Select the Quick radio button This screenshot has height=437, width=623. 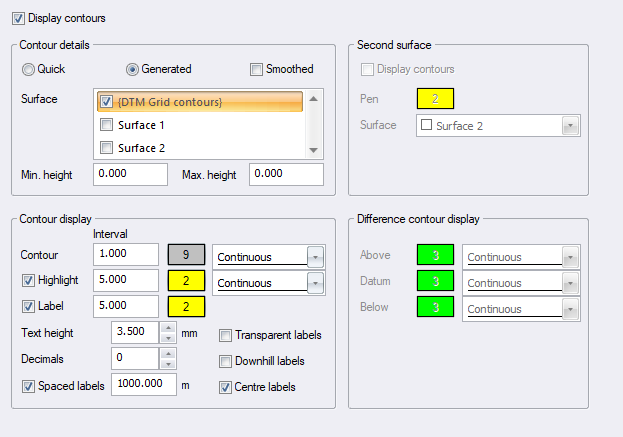29,69
